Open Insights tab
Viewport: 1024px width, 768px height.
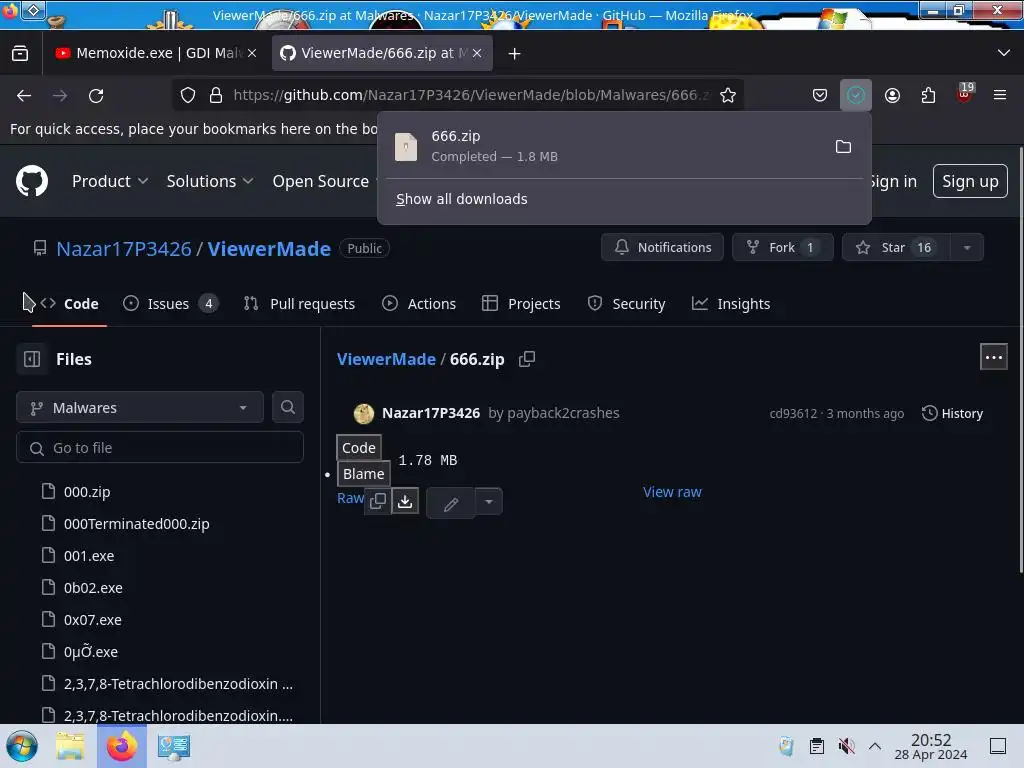coord(731,304)
